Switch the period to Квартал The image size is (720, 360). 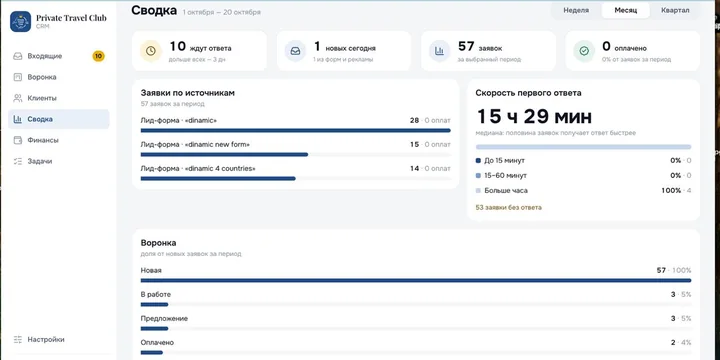[675, 11]
